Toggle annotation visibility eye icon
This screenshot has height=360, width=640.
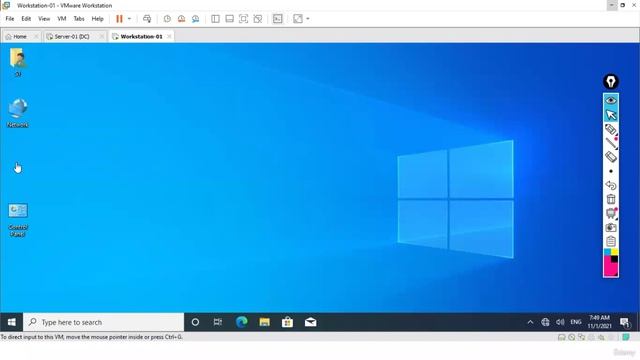click(611, 100)
